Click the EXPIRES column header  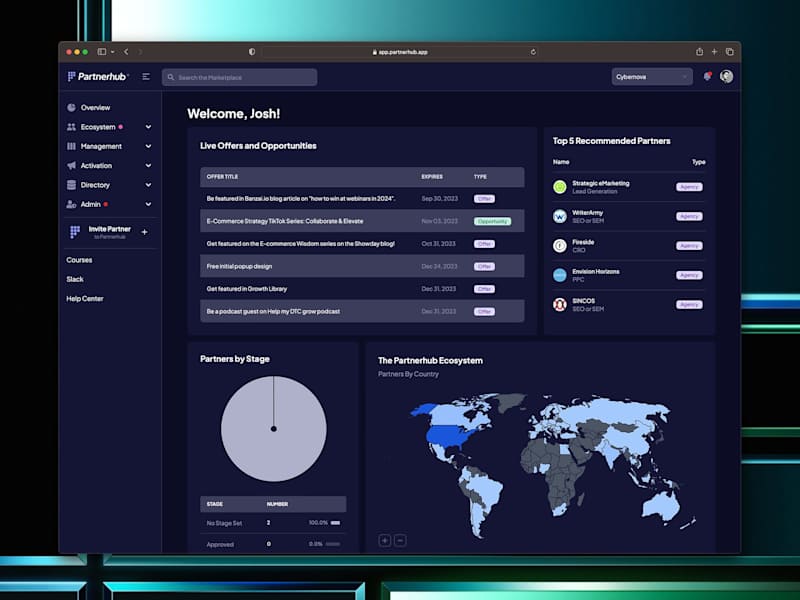coord(432,177)
